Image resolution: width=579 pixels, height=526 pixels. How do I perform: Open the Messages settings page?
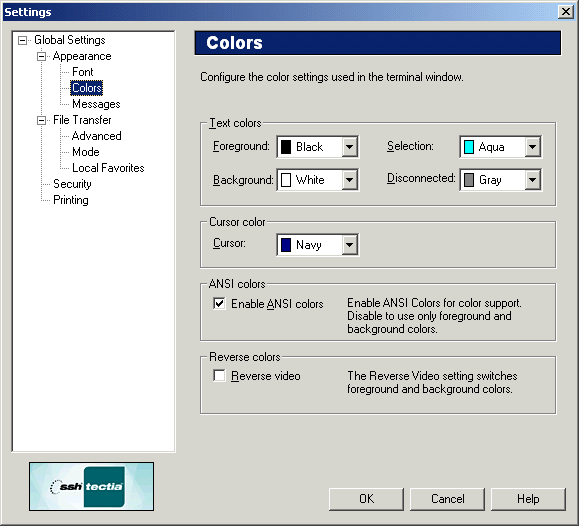(x=96, y=104)
